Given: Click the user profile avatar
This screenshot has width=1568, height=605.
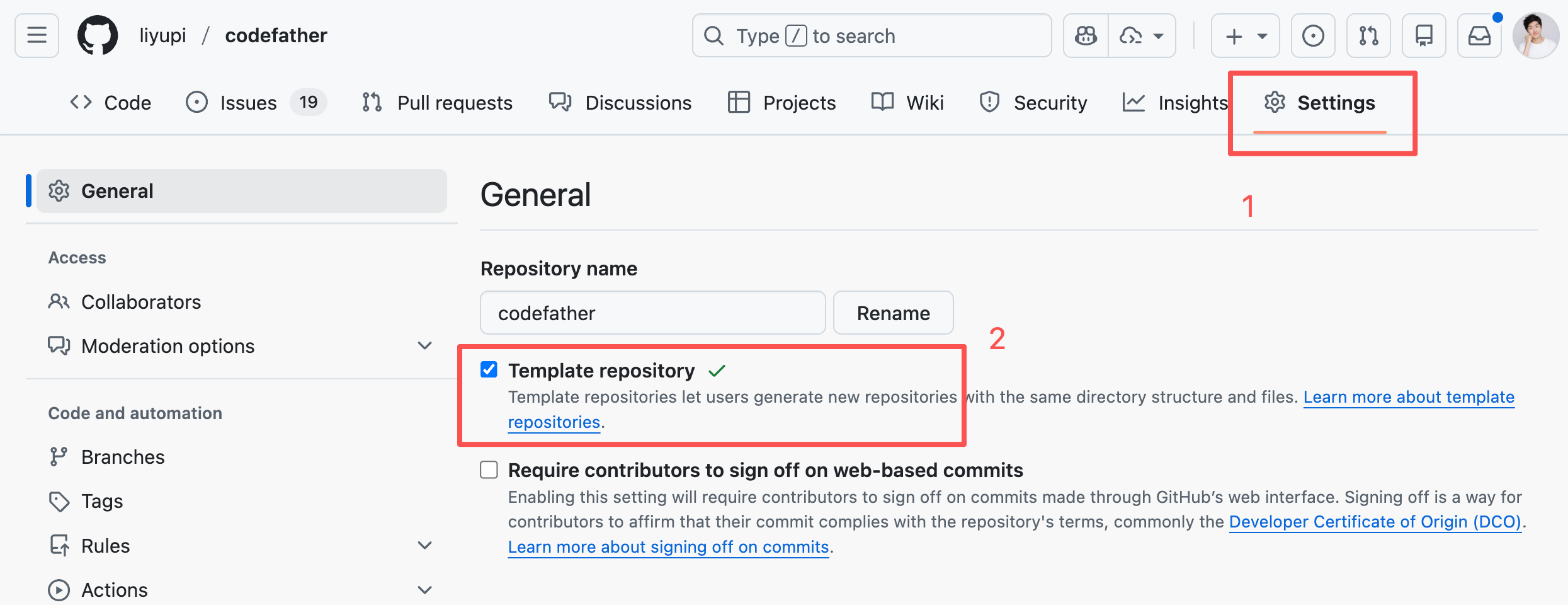Looking at the screenshot, I should point(1535,36).
